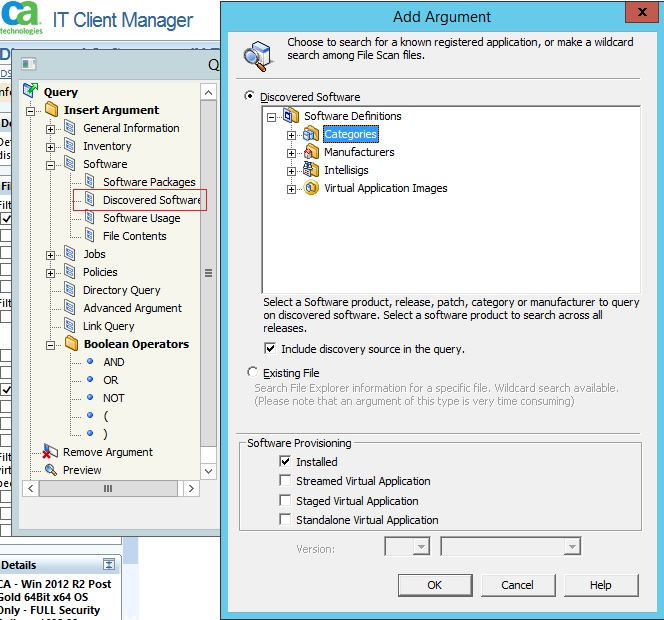Collapse the Boolean Operators node

pyautogui.click(x=50, y=346)
